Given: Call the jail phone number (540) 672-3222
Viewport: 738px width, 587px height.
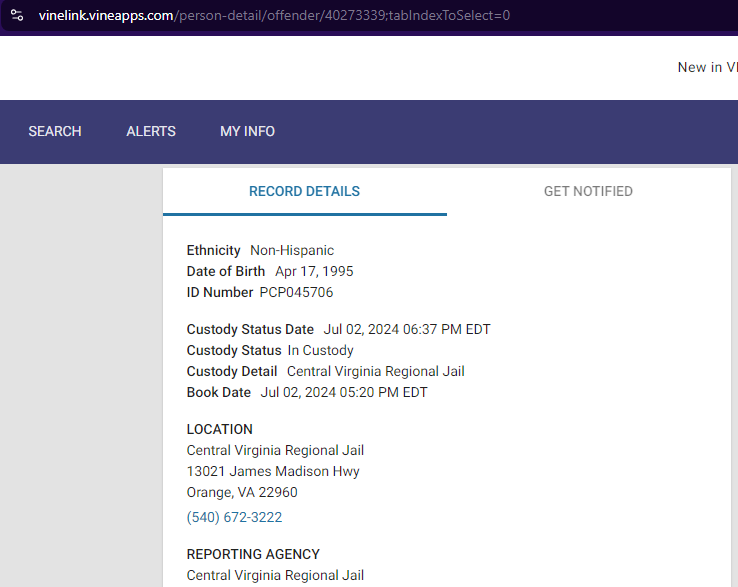Looking at the screenshot, I should tap(234, 517).
